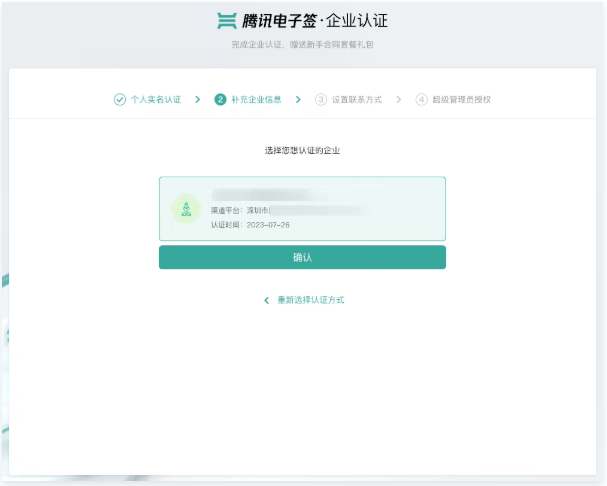Select the enterprise card dated 2023-07-26
607x486 pixels.
point(302,209)
